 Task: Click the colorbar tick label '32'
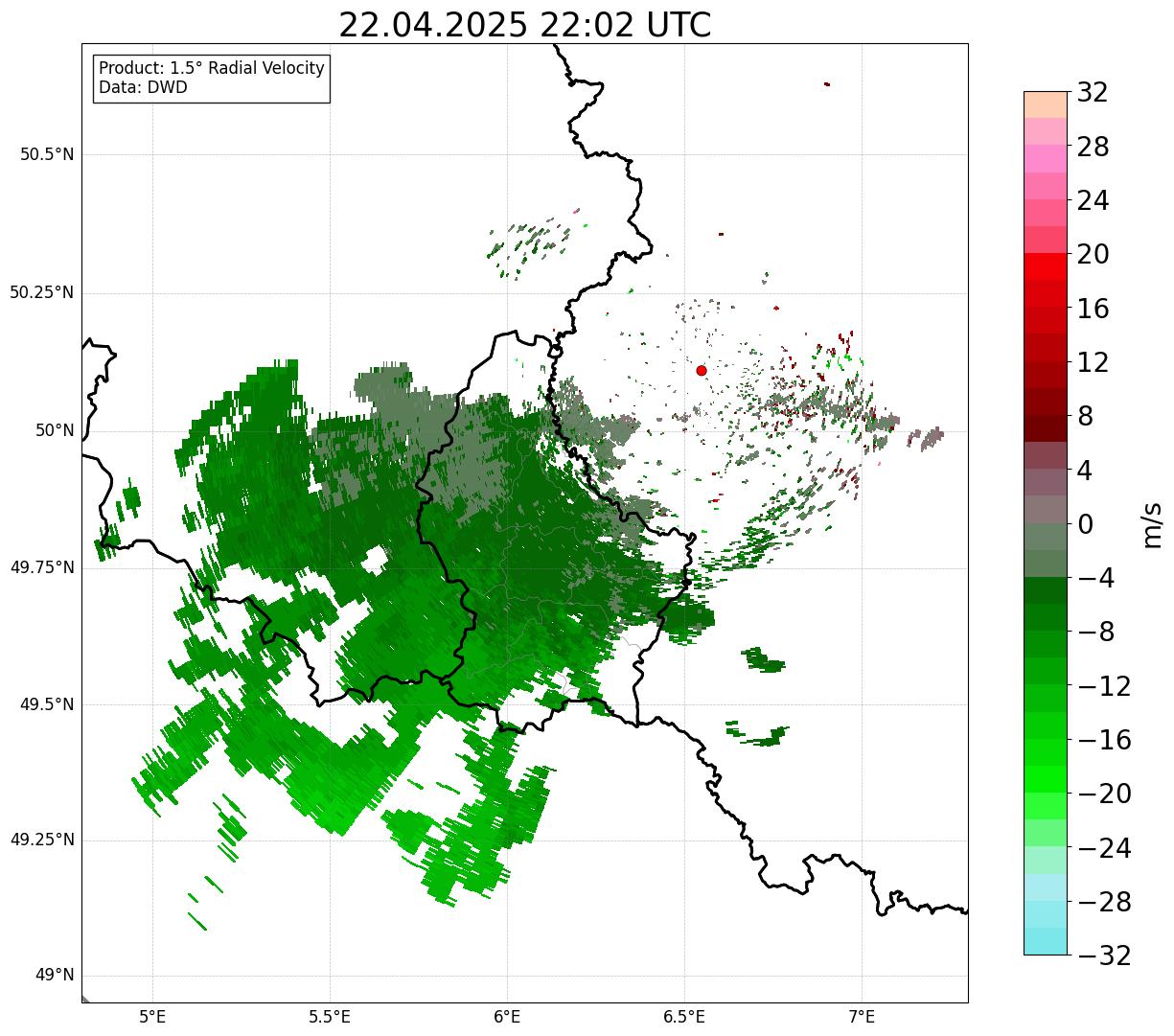(x=1093, y=93)
